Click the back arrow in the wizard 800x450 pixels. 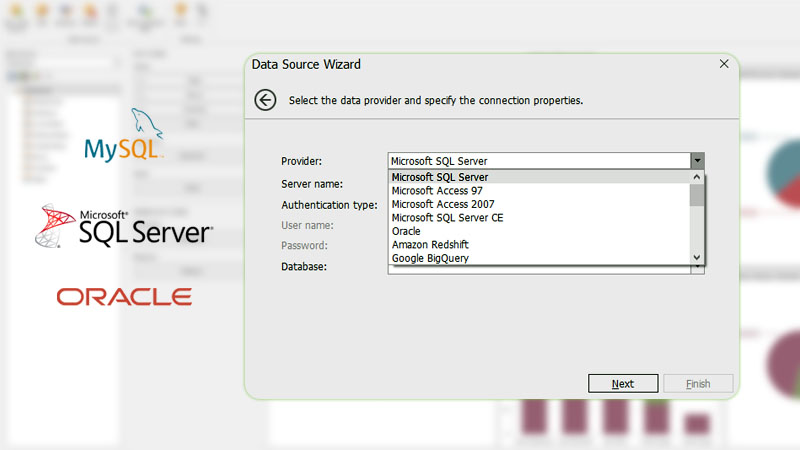265,100
